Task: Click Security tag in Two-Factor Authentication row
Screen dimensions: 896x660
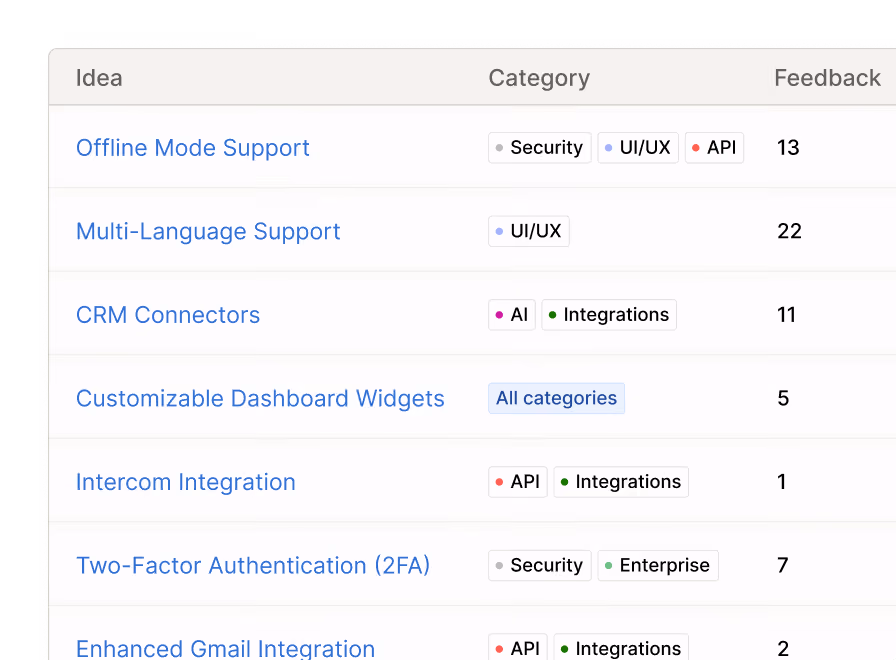Action: coord(539,565)
